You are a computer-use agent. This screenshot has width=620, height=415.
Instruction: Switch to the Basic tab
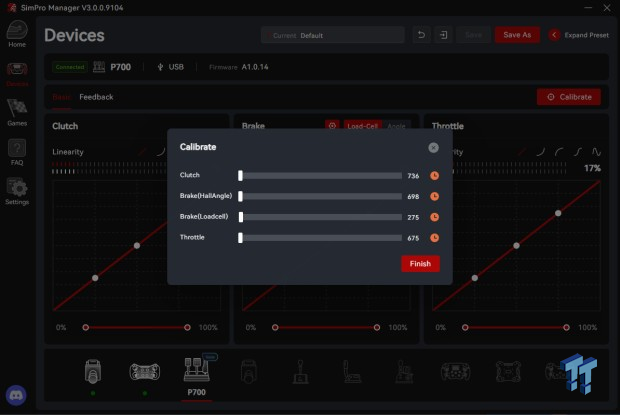click(x=61, y=97)
